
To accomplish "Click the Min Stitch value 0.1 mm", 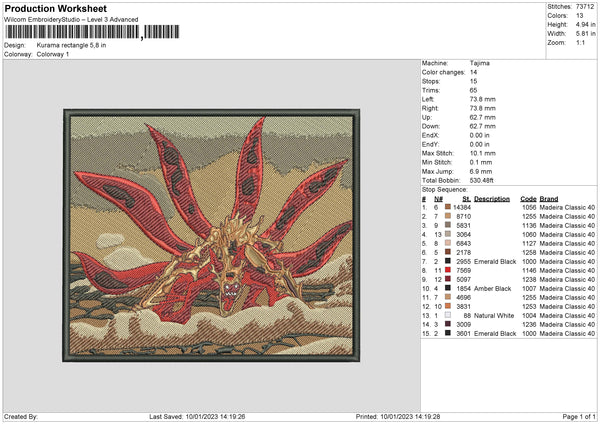I will pyautogui.click(x=481, y=162).
